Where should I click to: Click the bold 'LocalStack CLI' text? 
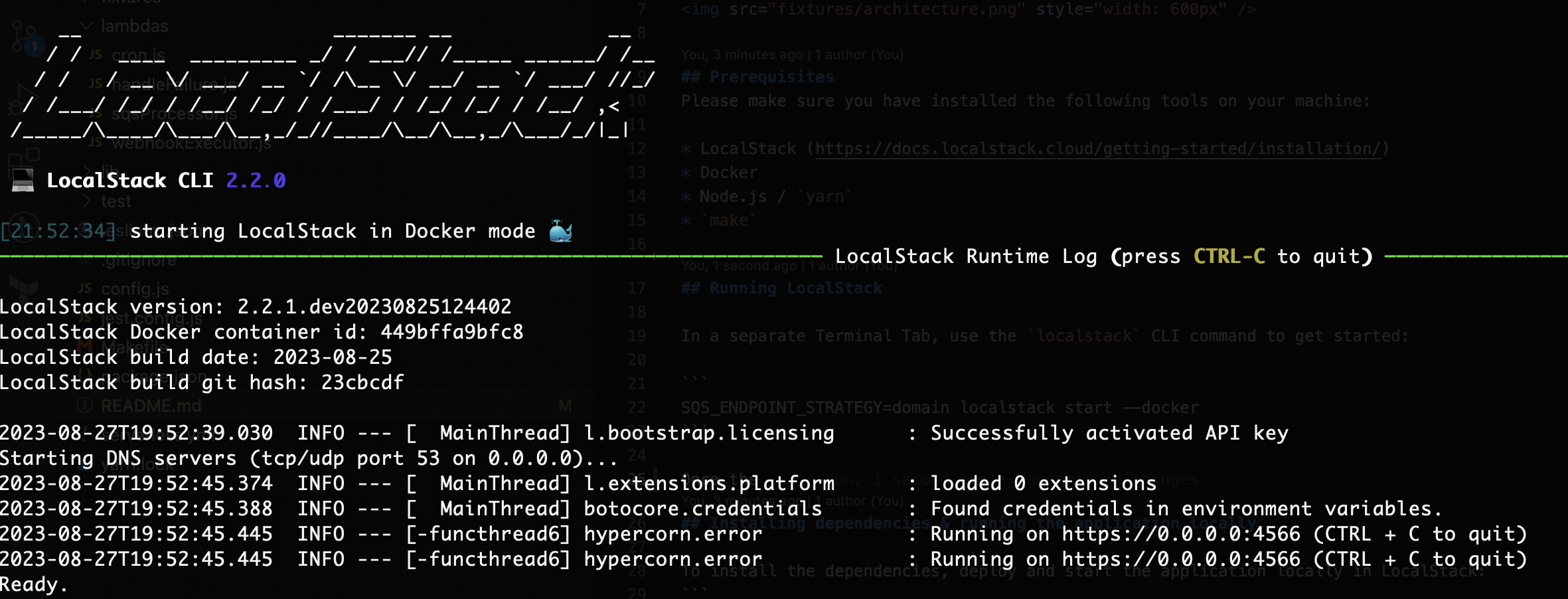pos(130,181)
